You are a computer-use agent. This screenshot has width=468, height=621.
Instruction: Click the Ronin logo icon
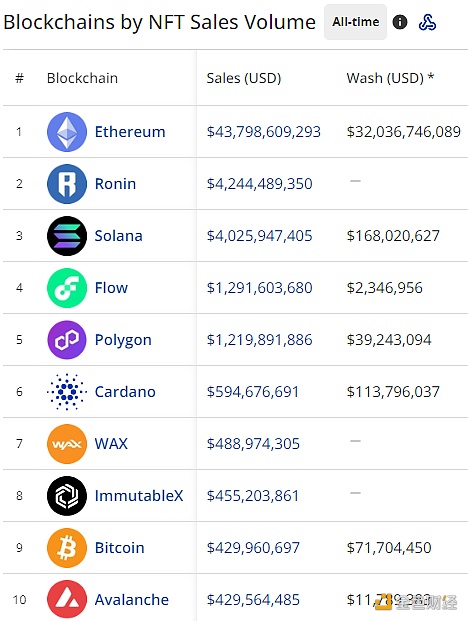(67, 184)
